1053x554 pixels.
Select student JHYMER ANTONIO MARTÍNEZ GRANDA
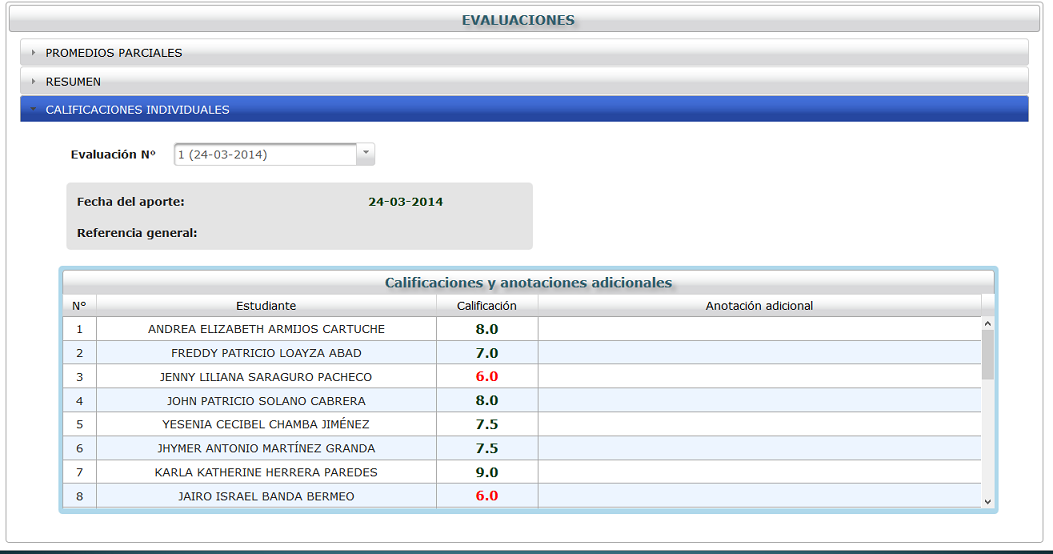(x=266, y=448)
